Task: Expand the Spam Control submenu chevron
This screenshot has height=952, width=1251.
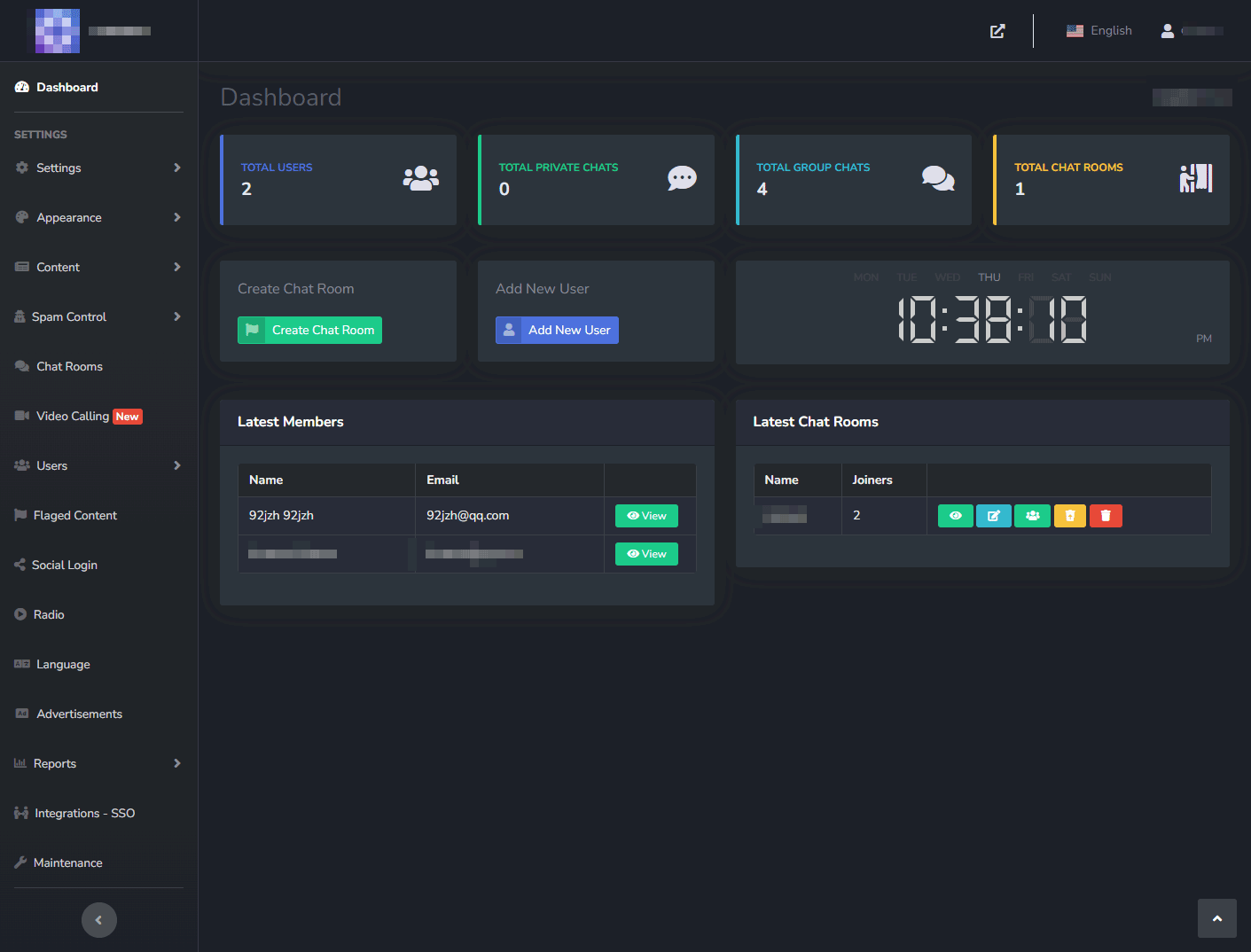Action: pos(177,316)
